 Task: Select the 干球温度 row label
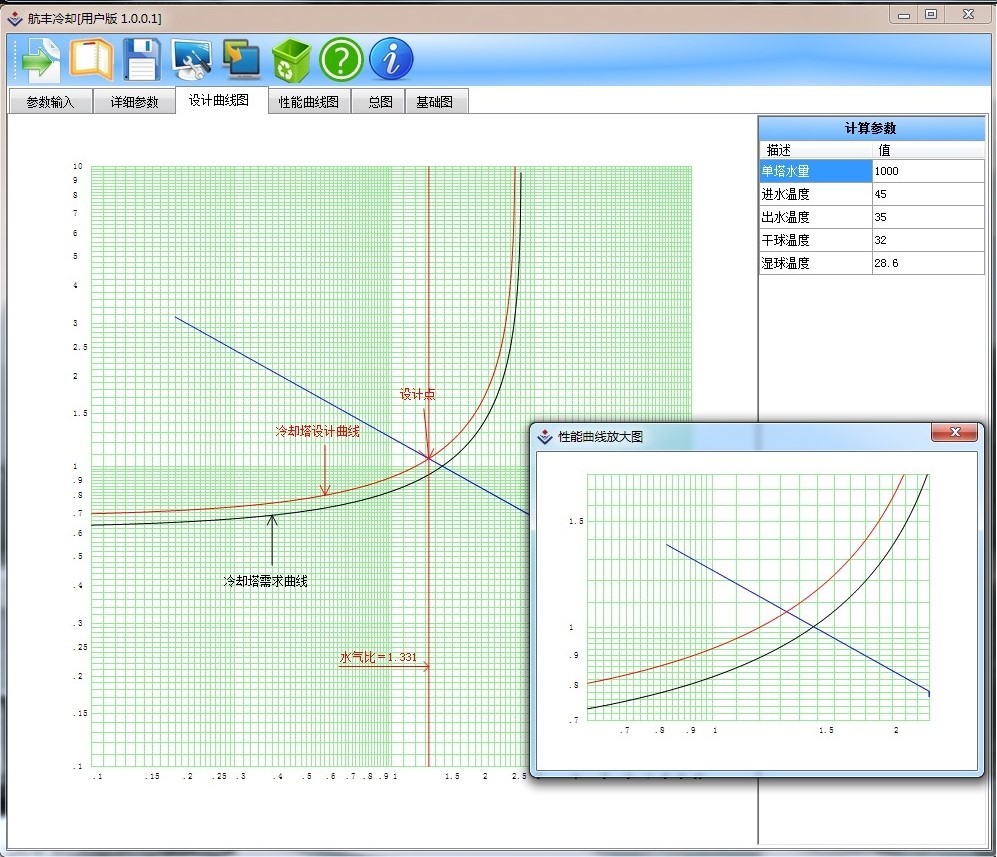tap(816, 240)
